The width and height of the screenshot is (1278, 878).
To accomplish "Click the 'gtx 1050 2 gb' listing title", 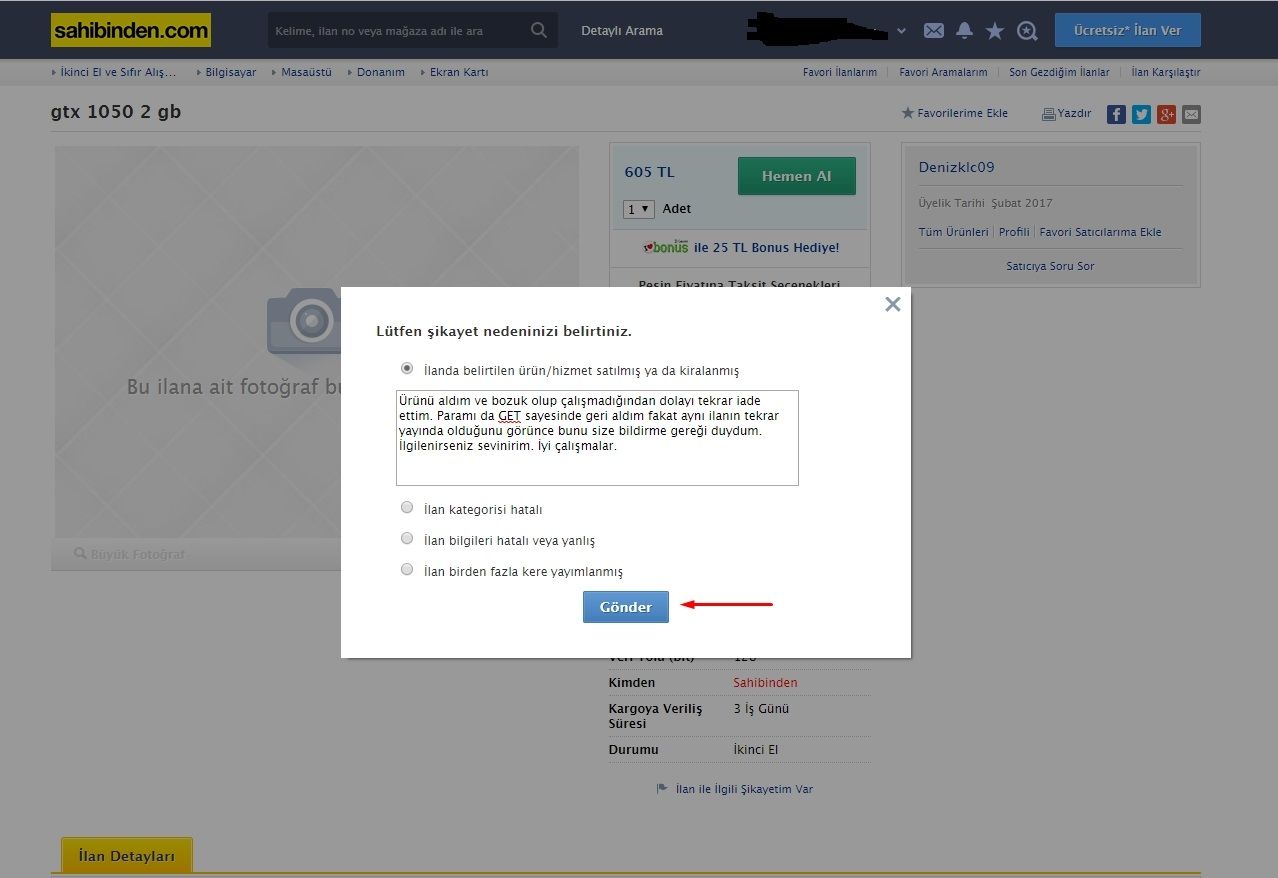I will pos(116,112).
